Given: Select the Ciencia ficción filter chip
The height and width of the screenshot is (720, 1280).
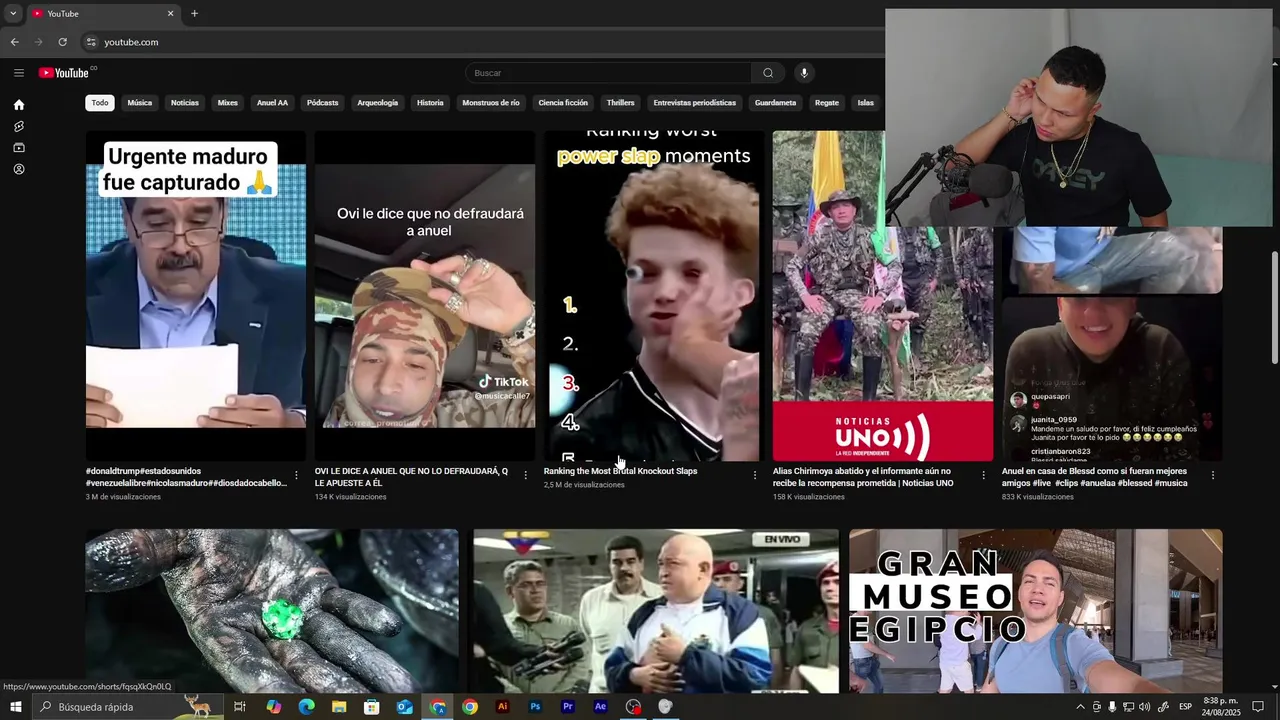Looking at the screenshot, I should point(563,103).
